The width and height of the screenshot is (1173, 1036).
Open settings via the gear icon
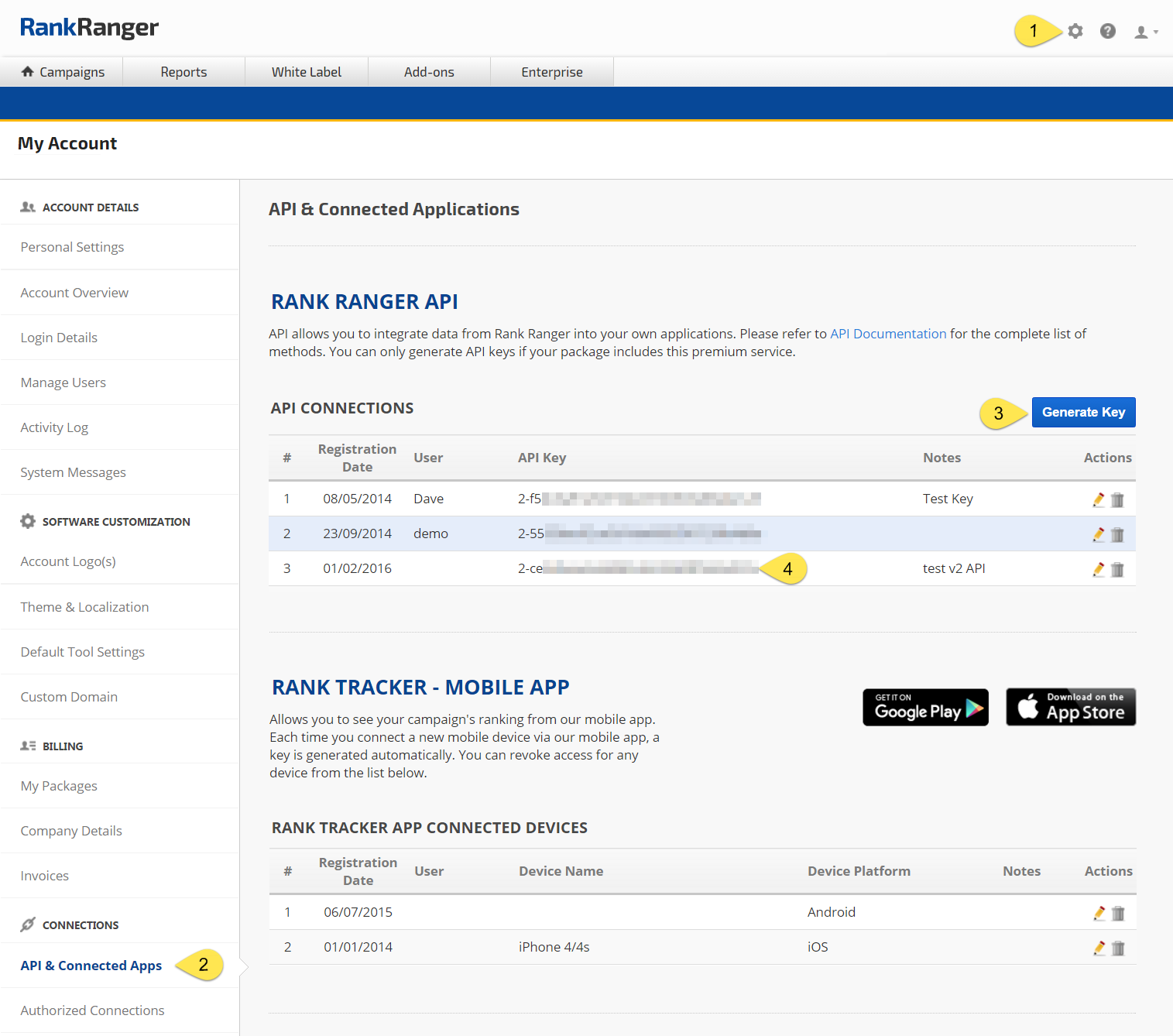(1075, 31)
